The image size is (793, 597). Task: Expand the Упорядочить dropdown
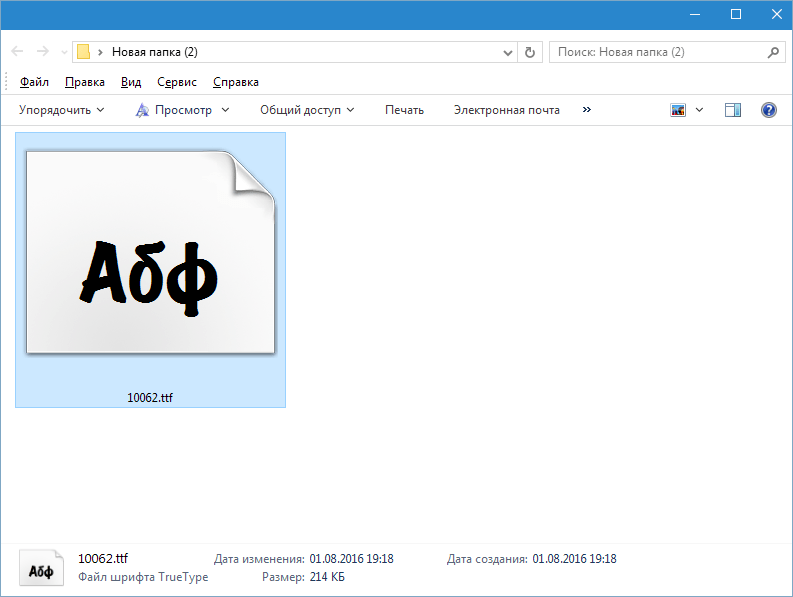tap(62, 110)
